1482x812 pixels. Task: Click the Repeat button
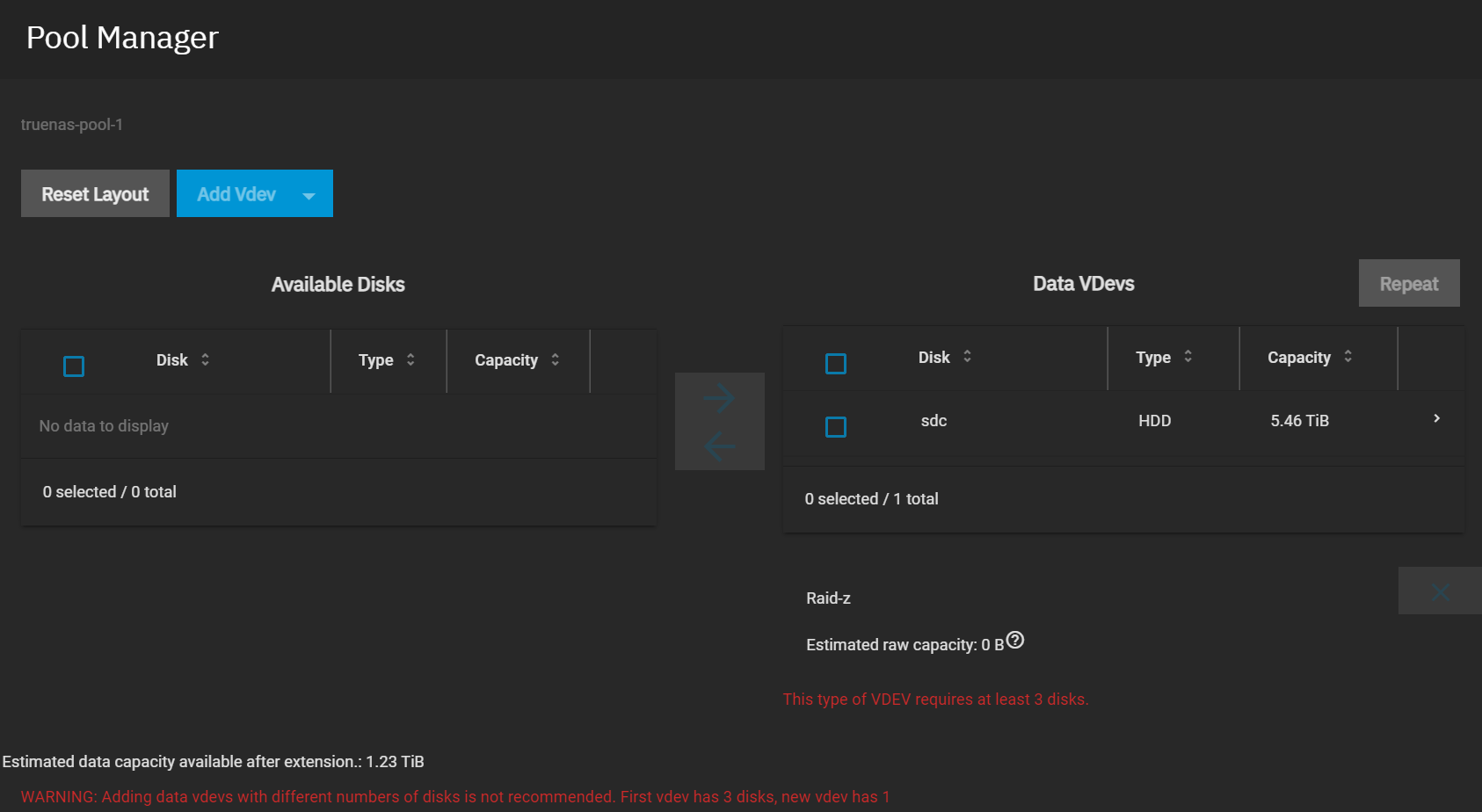(1408, 284)
